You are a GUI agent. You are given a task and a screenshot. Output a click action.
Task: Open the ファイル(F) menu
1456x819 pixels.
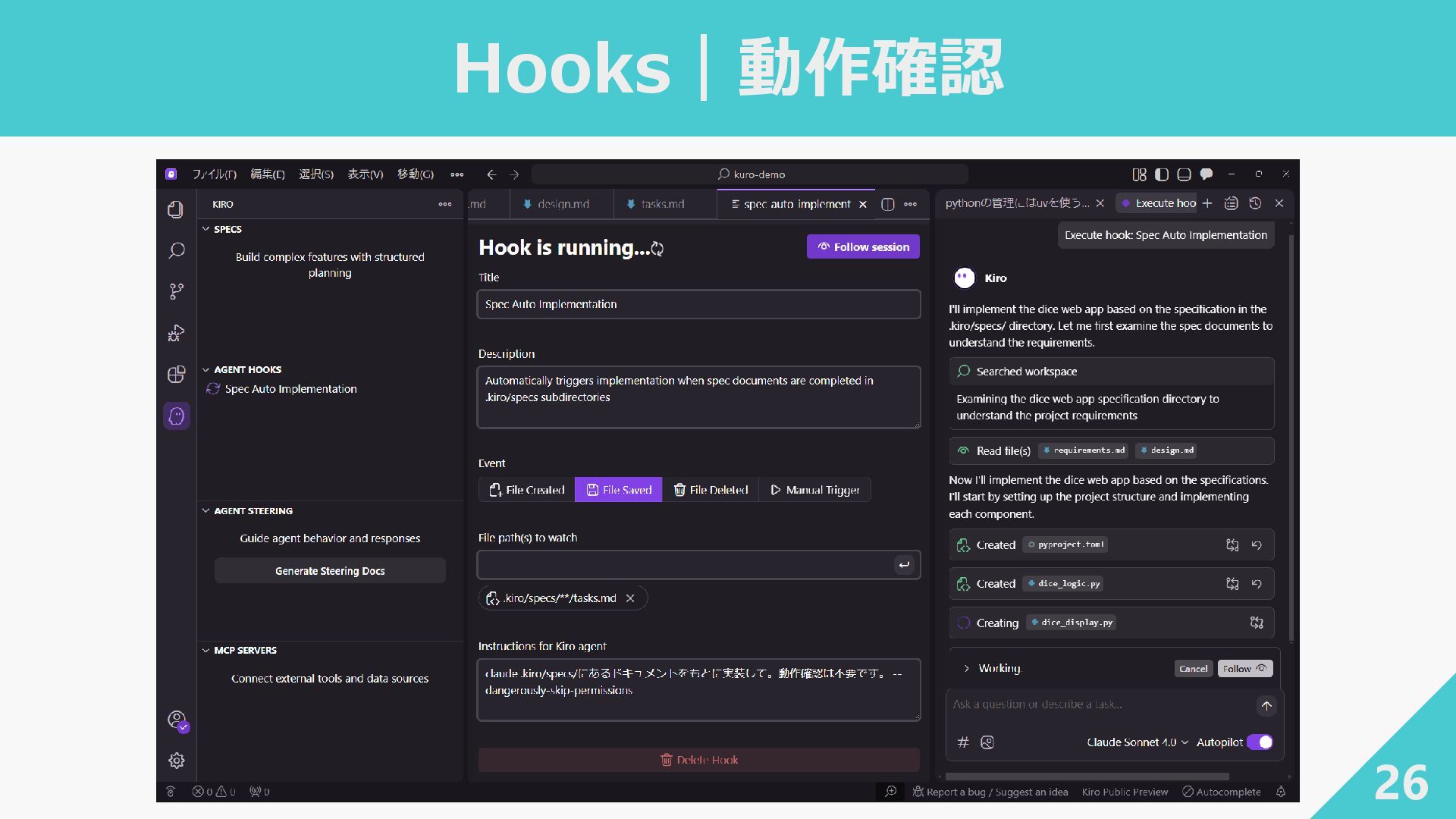pos(215,174)
